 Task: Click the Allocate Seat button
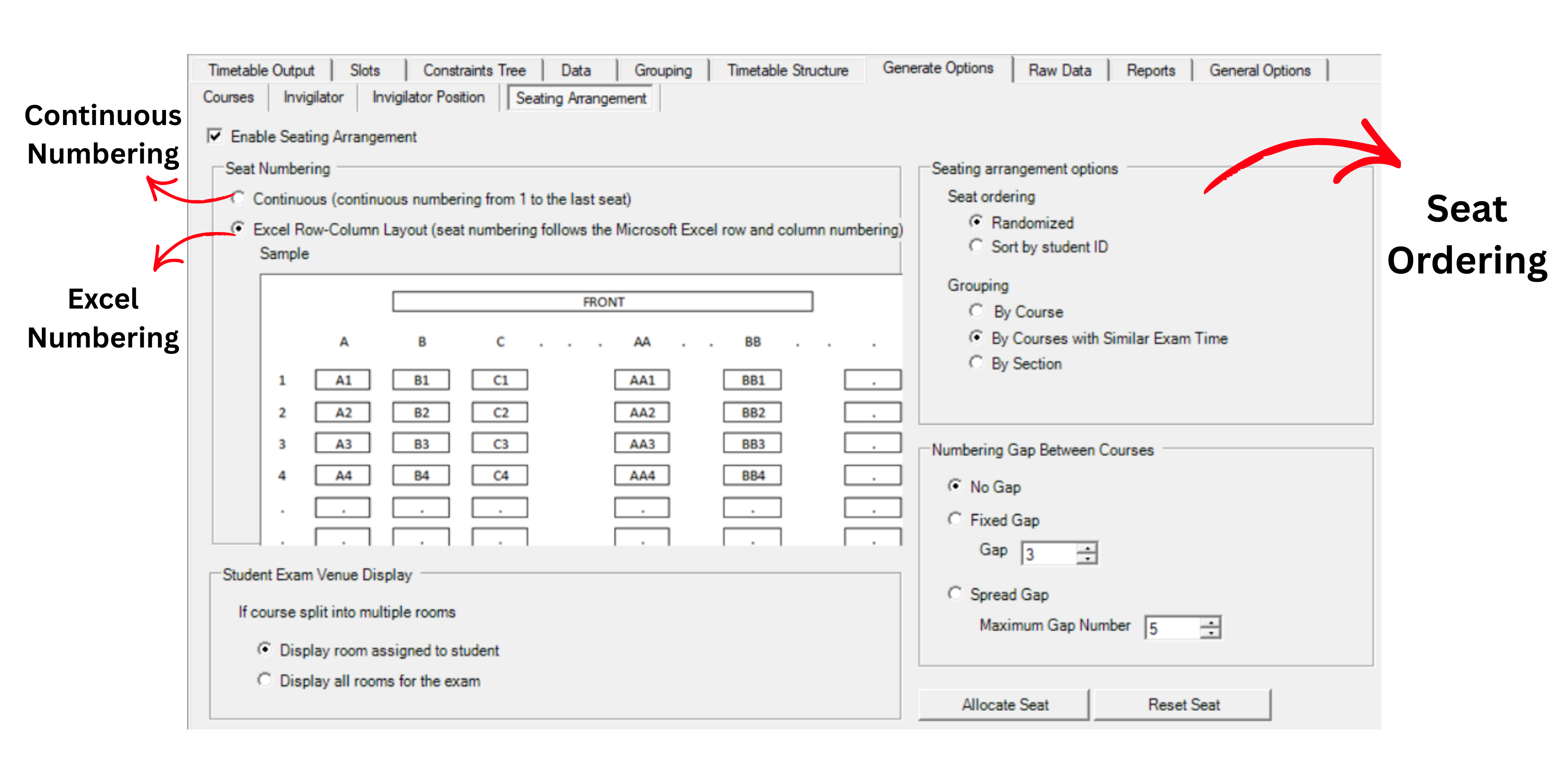point(1004,704)
